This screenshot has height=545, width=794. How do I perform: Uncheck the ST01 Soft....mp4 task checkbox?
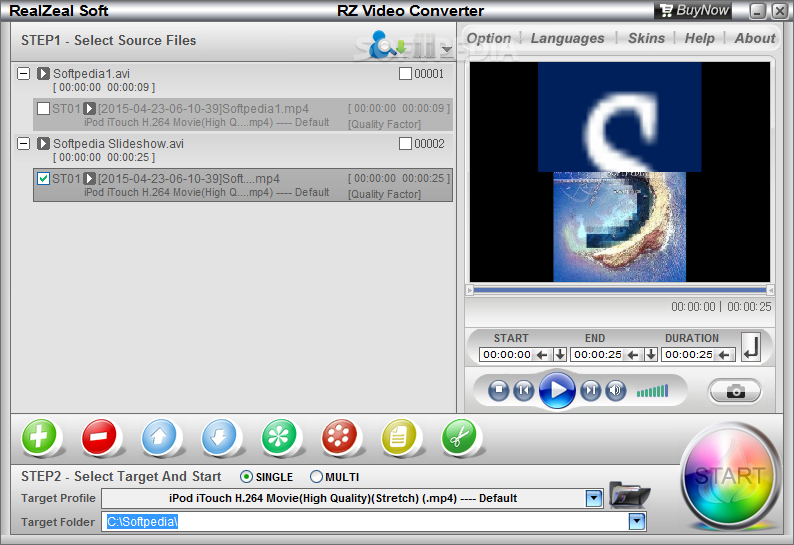click(44, 178)
